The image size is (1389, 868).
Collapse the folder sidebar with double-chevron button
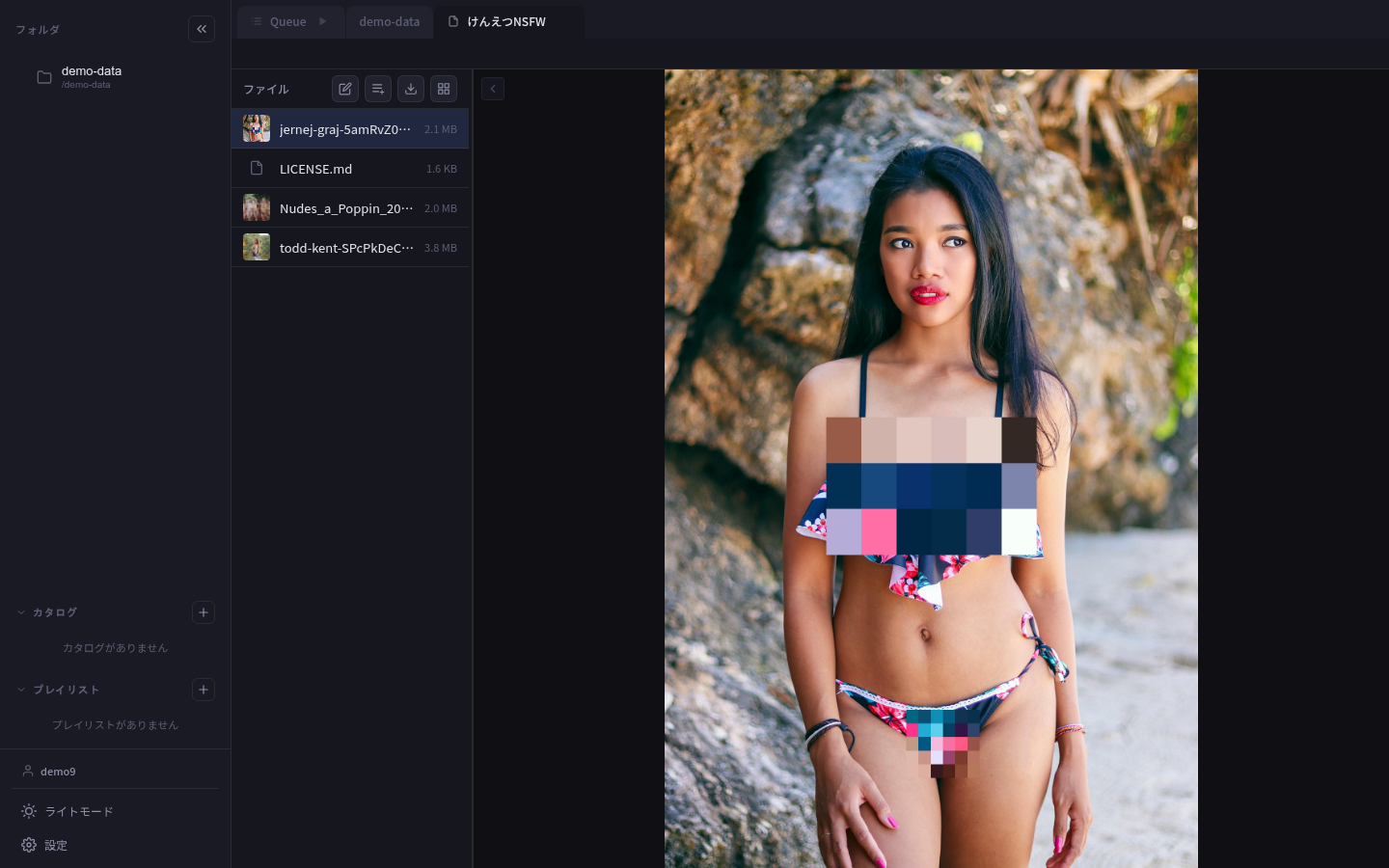pos(202,29)
